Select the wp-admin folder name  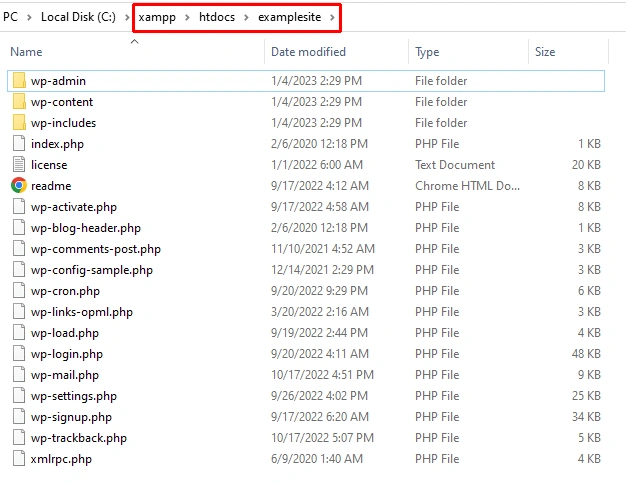[x=58, y=81]
